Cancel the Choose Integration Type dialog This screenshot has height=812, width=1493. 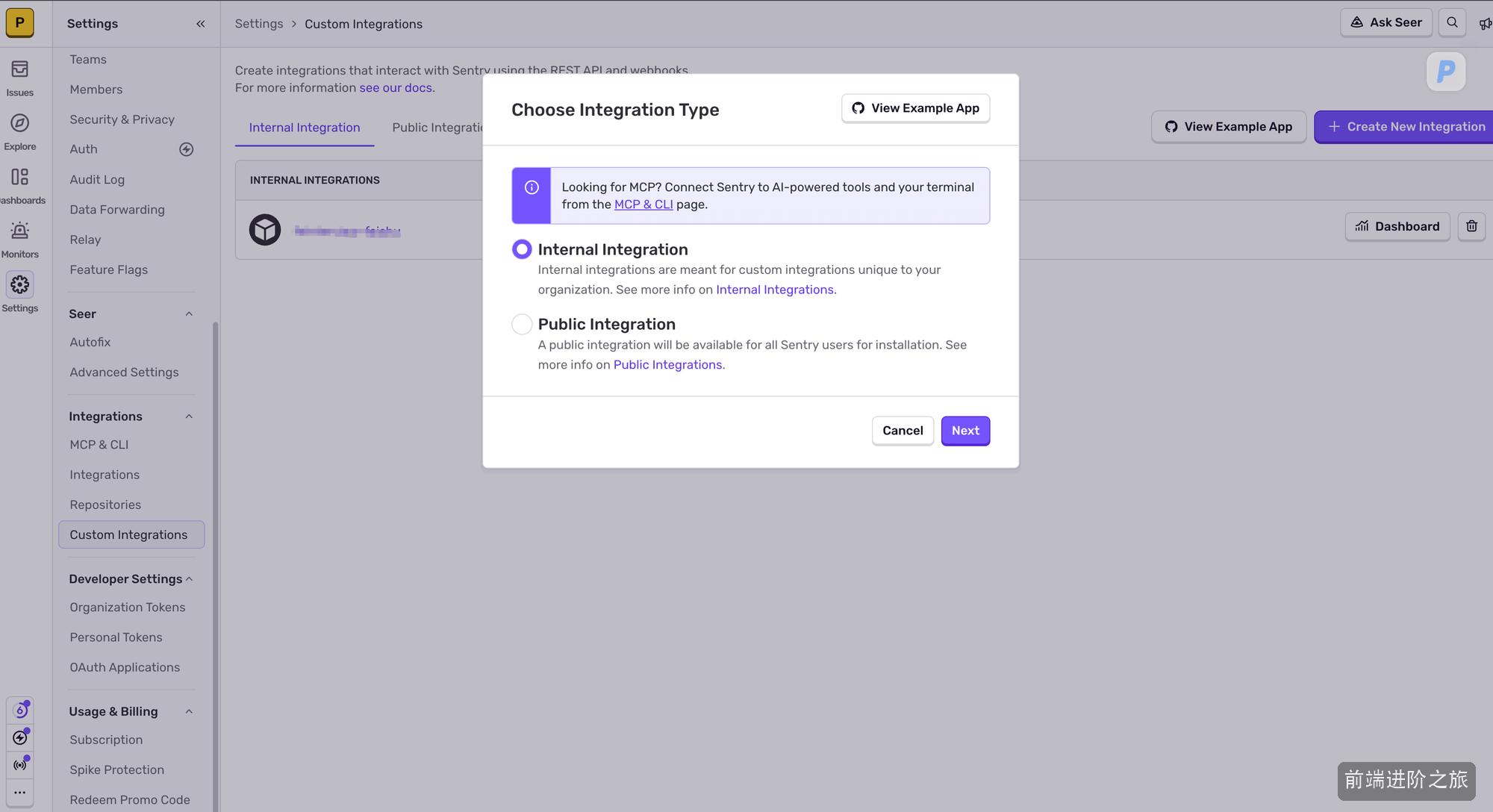tap(903, 431)
